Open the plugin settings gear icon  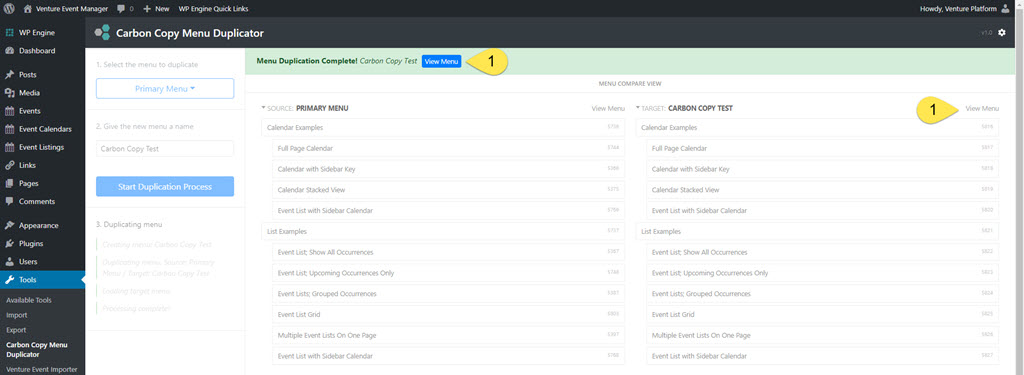(x=1002, y=33)
